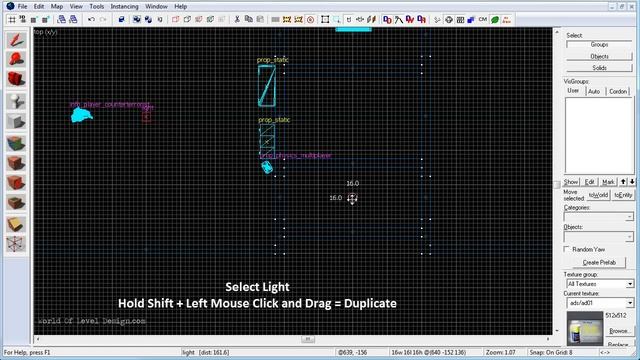The width and height of the screenshot is (640, 360).
Task: Select the Magnify tool in left toolbar
Action: (x=16, y=60)
